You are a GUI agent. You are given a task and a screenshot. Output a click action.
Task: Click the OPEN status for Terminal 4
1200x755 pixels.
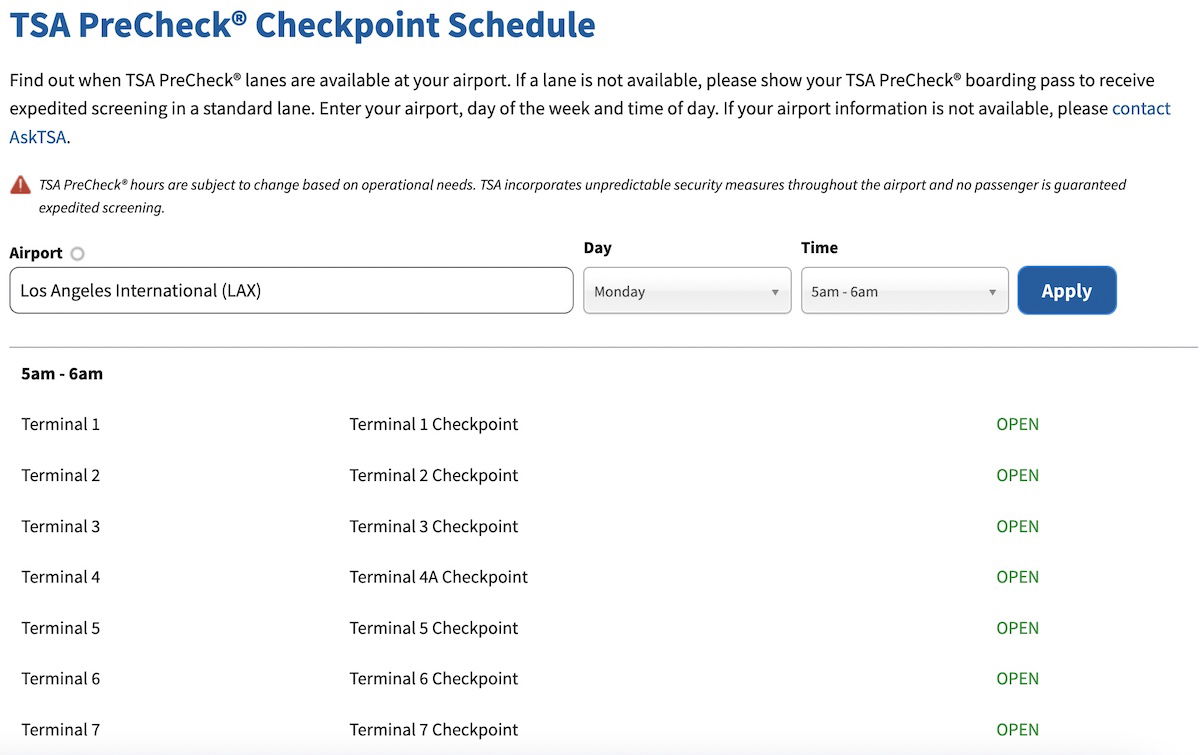1017,577
